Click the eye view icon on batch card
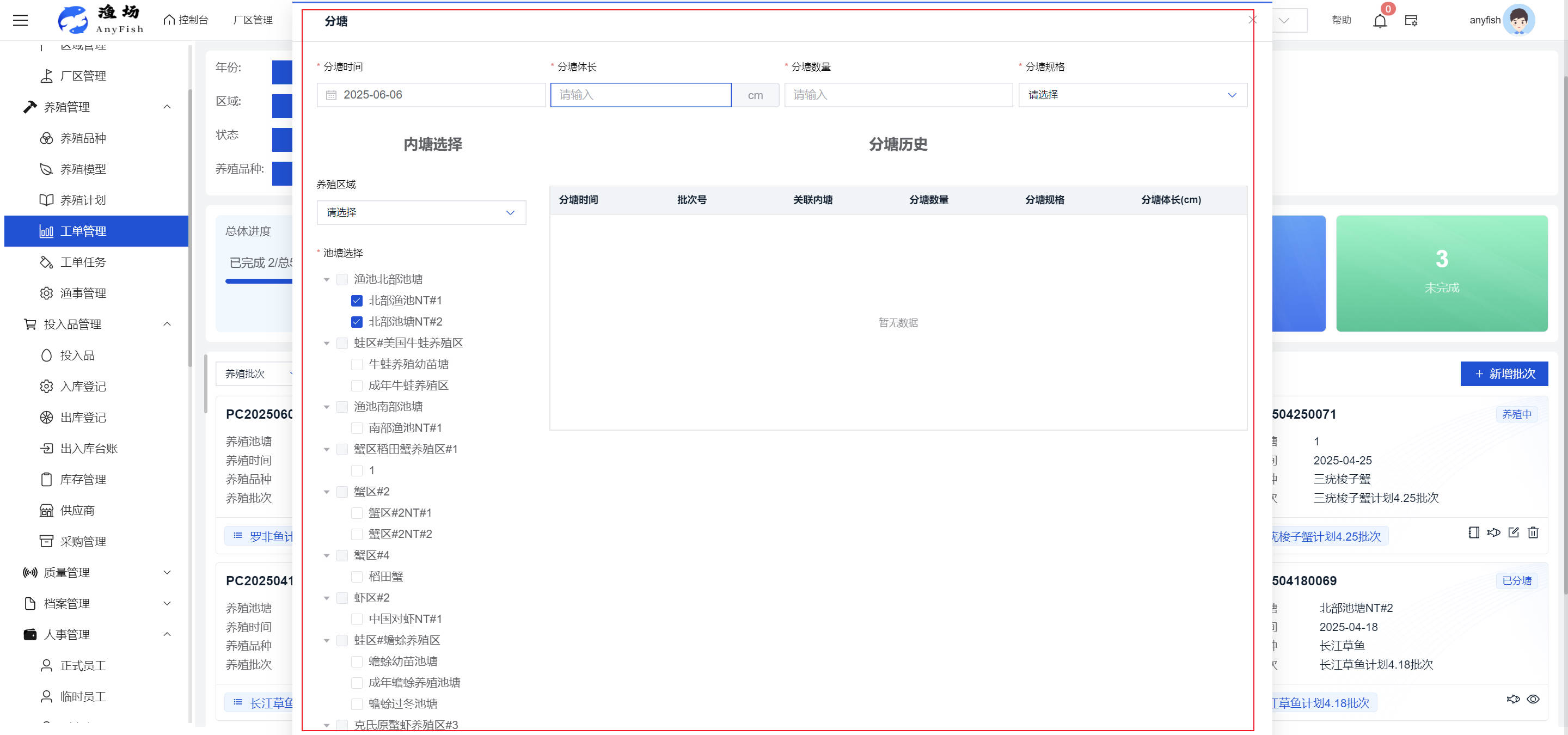 coord(1533,699)
